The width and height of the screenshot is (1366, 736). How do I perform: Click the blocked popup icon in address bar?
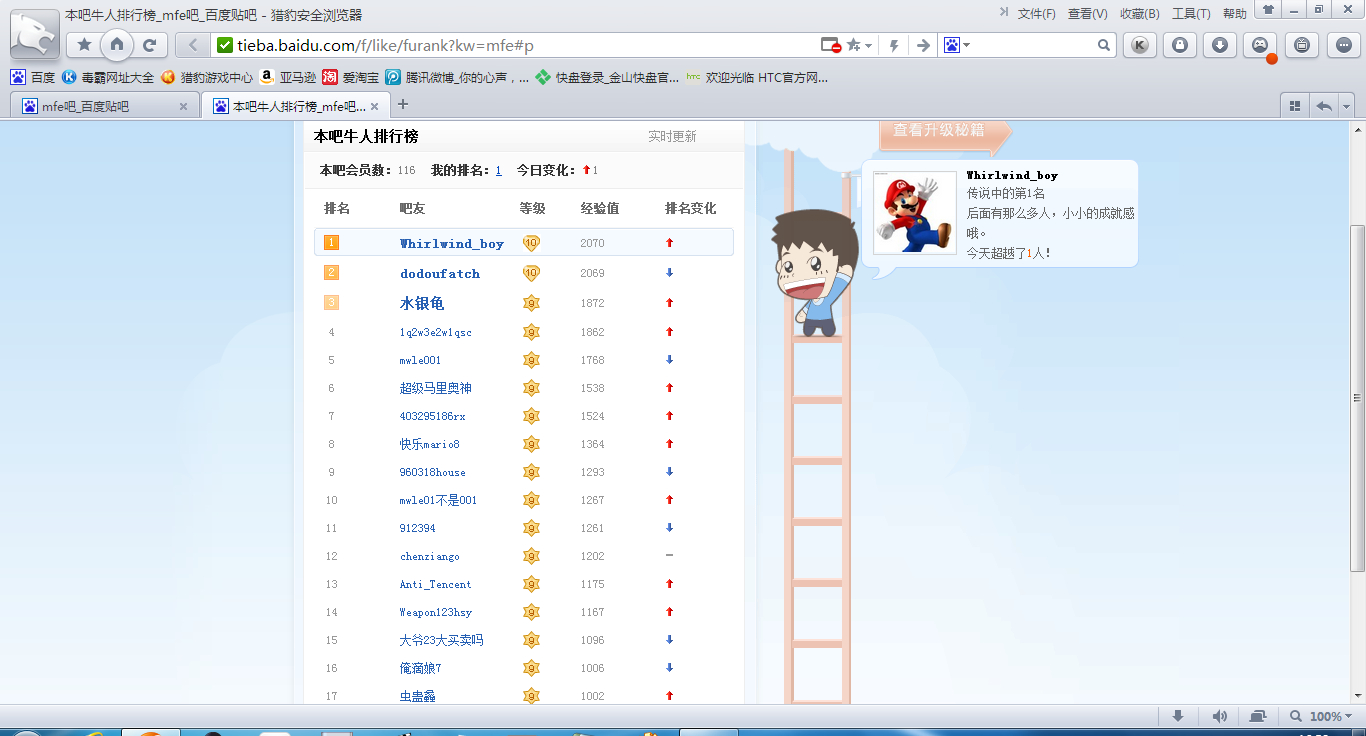pos(830,45)
